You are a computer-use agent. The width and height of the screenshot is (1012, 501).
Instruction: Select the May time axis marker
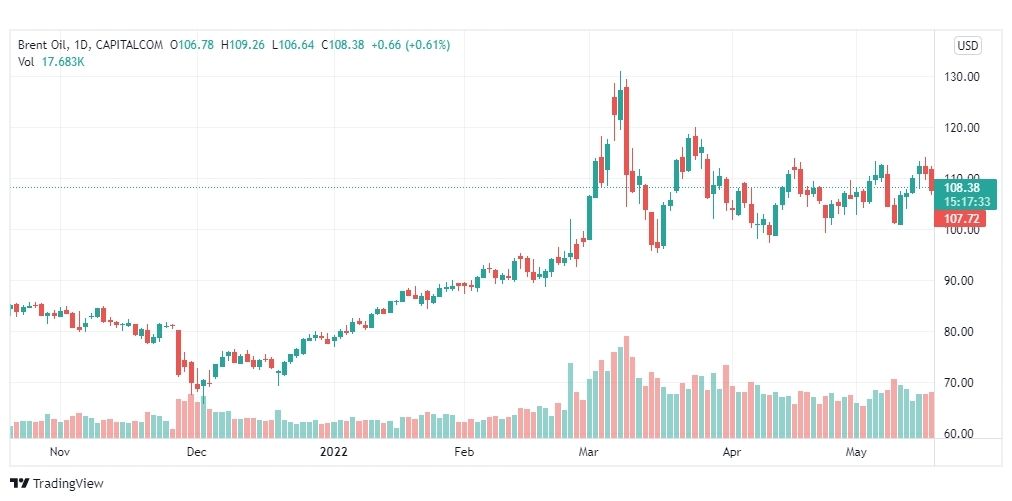[x=856, y=452]
